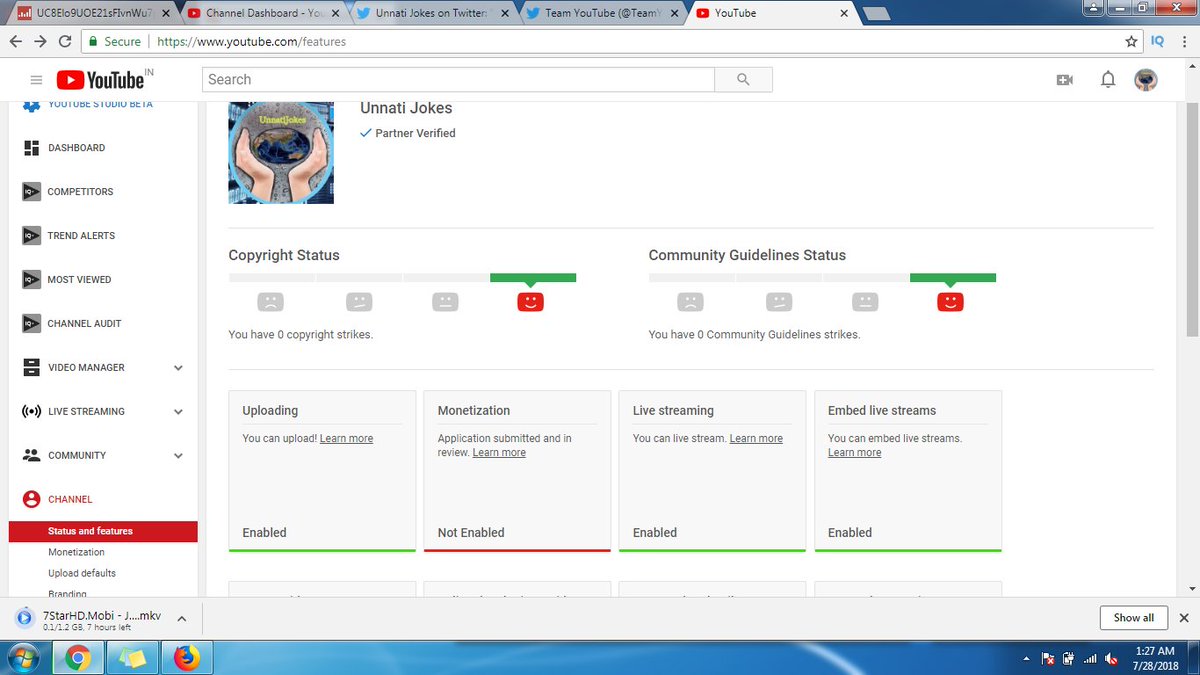The width and height of the screenshot is (1200, 675).
Task: Click in the YouTube search field
Action: coord(458,80)
